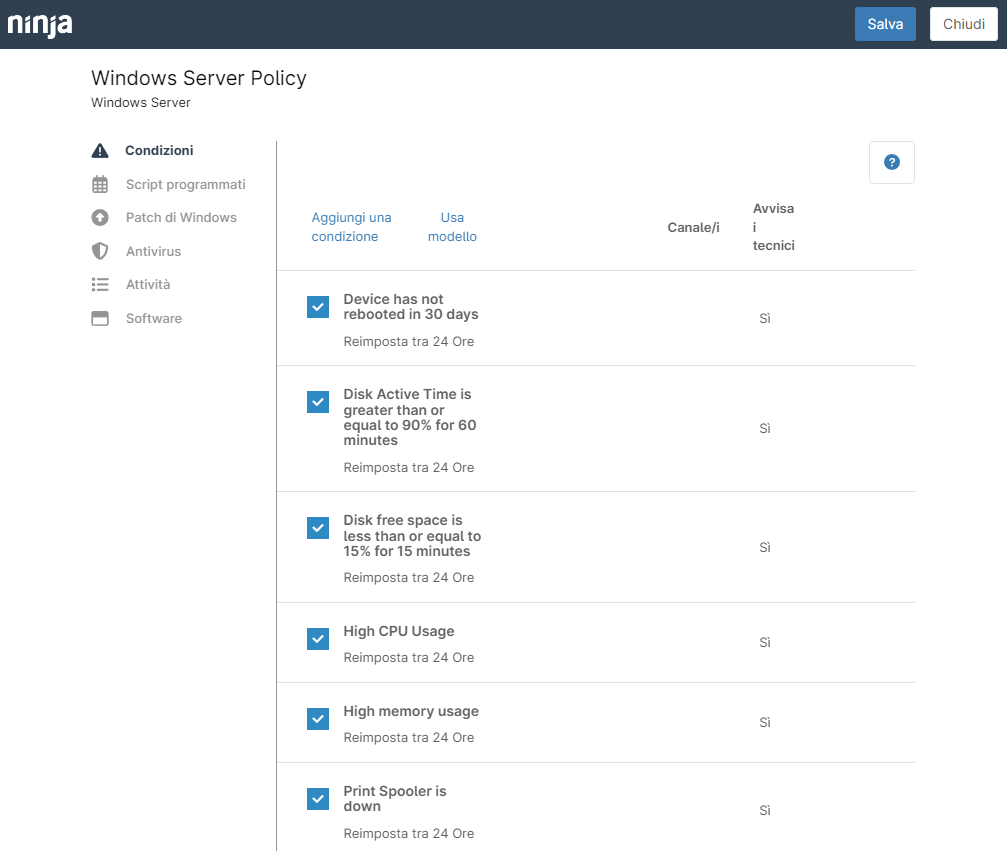This screenshot has width=1007, height=851.
Task: Open the 'Print Spooler is down' condition
Action: coord(395,799)
